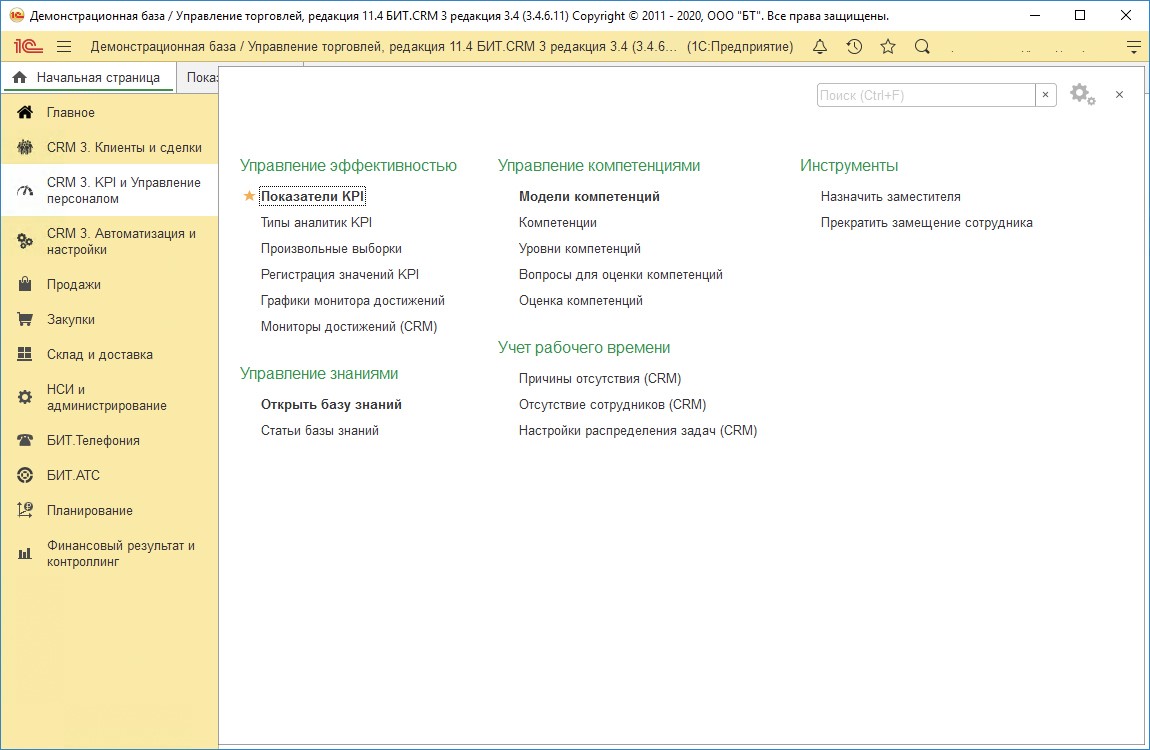The width and height of the screenshot is (1150, 750).
Task: Click the gears icon for Автоматизация
Action: pyautogui.click(x=25, y=241)
